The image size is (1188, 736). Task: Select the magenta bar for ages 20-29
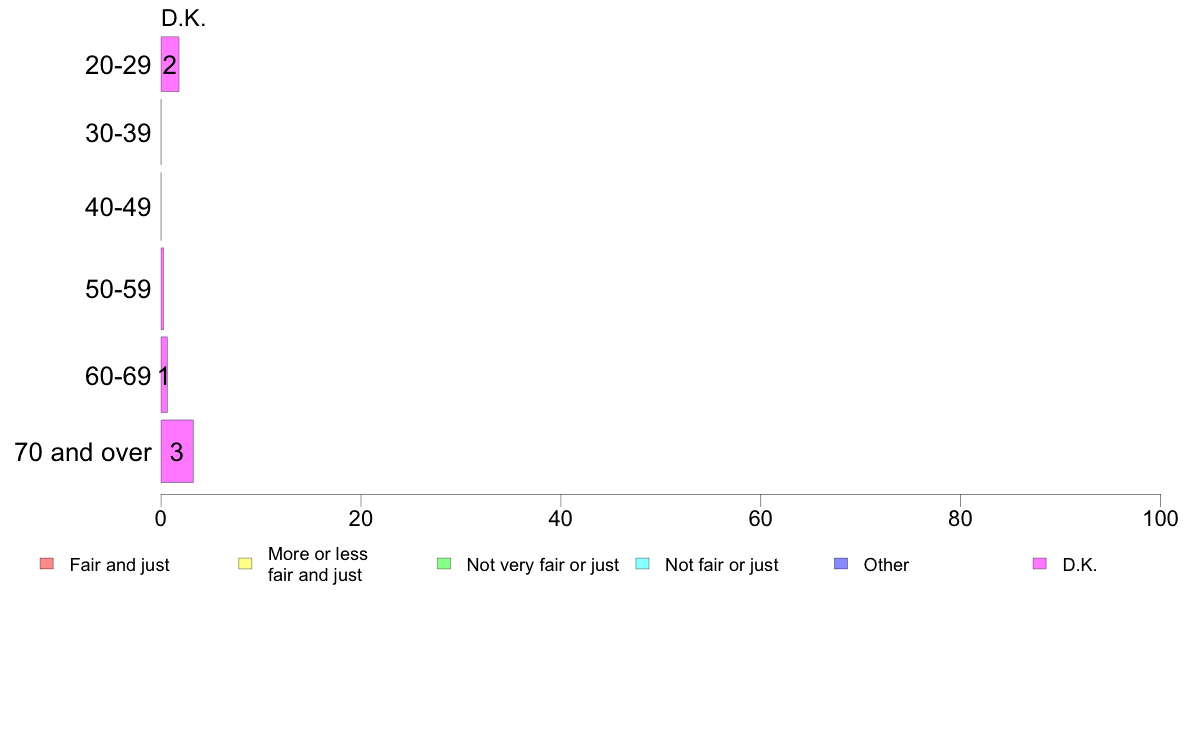[170, 65]
